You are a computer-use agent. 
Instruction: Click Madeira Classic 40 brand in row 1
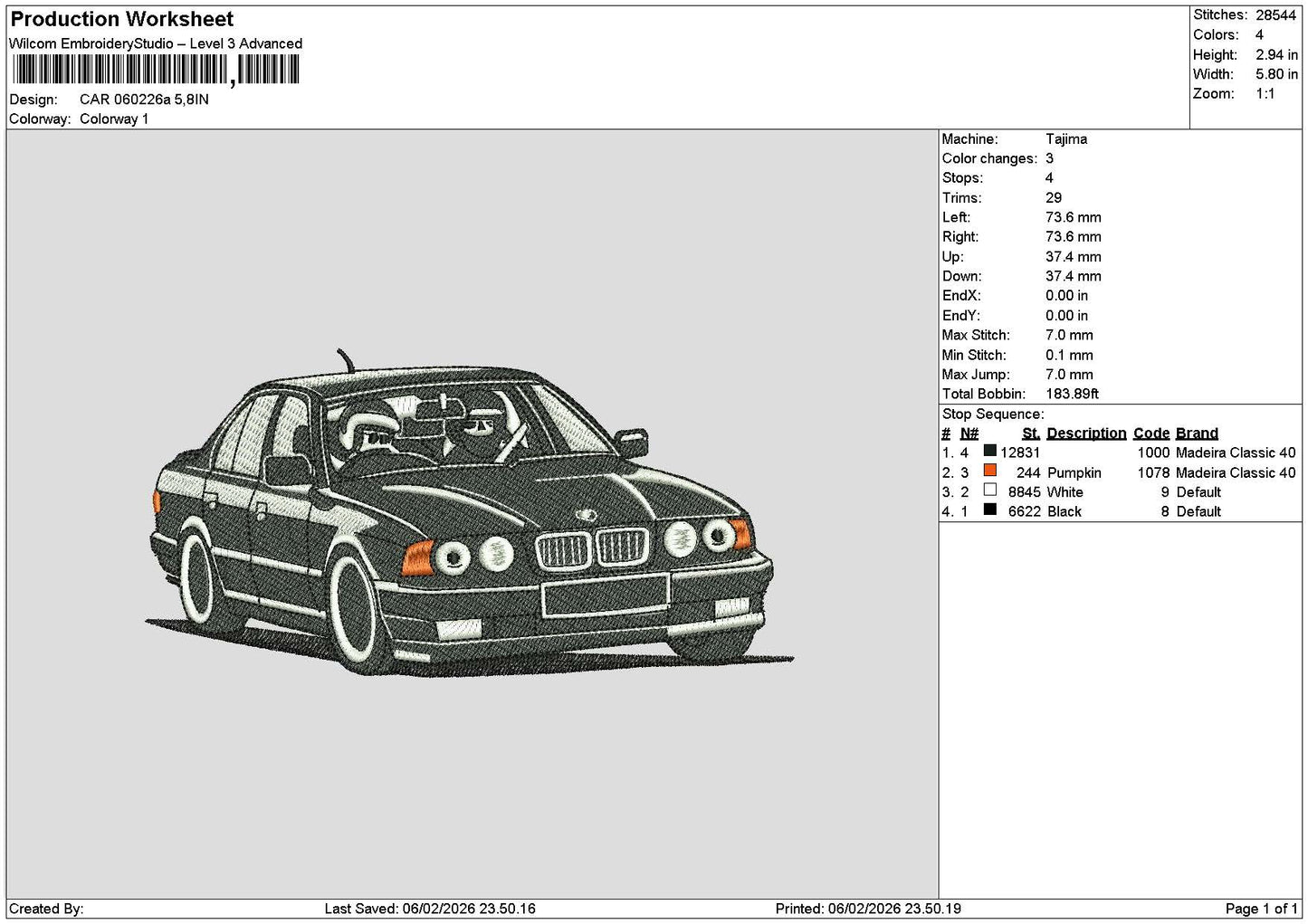click(x=1236, y=452)
